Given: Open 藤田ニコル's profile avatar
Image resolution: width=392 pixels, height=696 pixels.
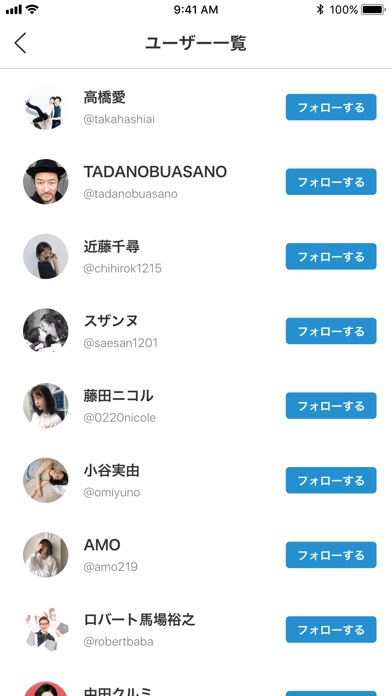Looking at the screenshot, I should point(46,406).
